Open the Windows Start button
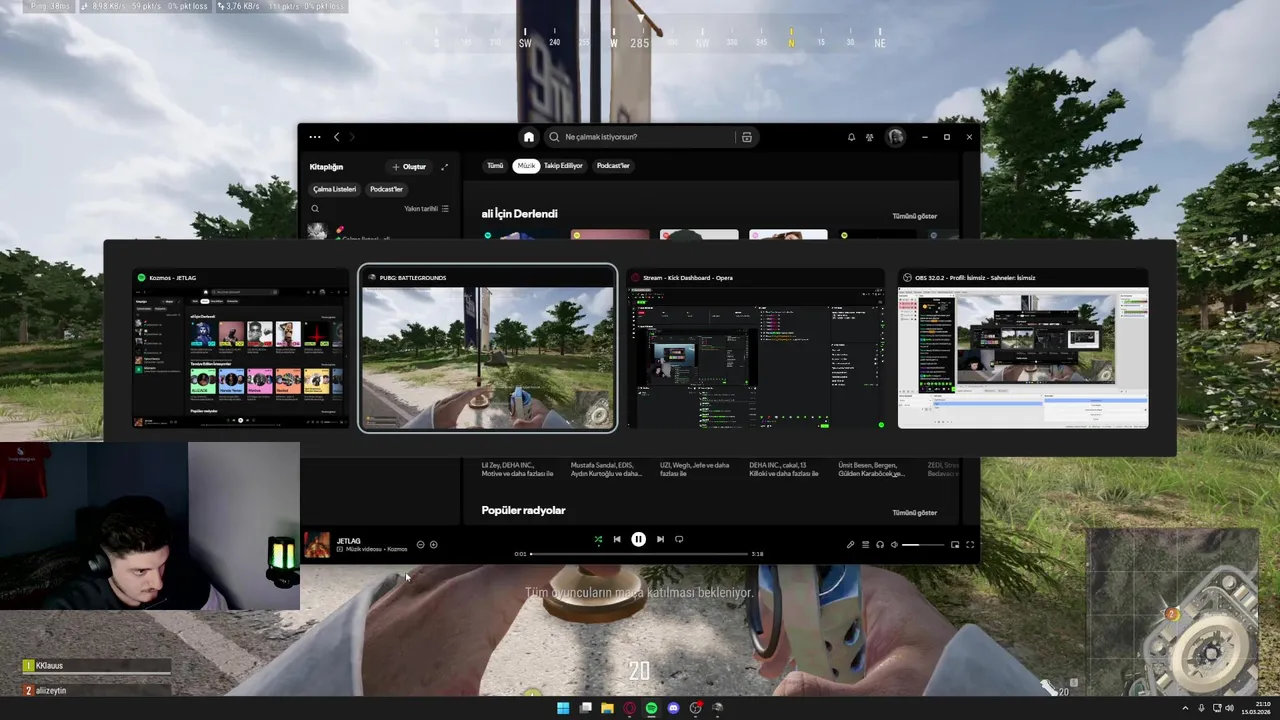Screen dimensions: 1280x720 (563, 708)
